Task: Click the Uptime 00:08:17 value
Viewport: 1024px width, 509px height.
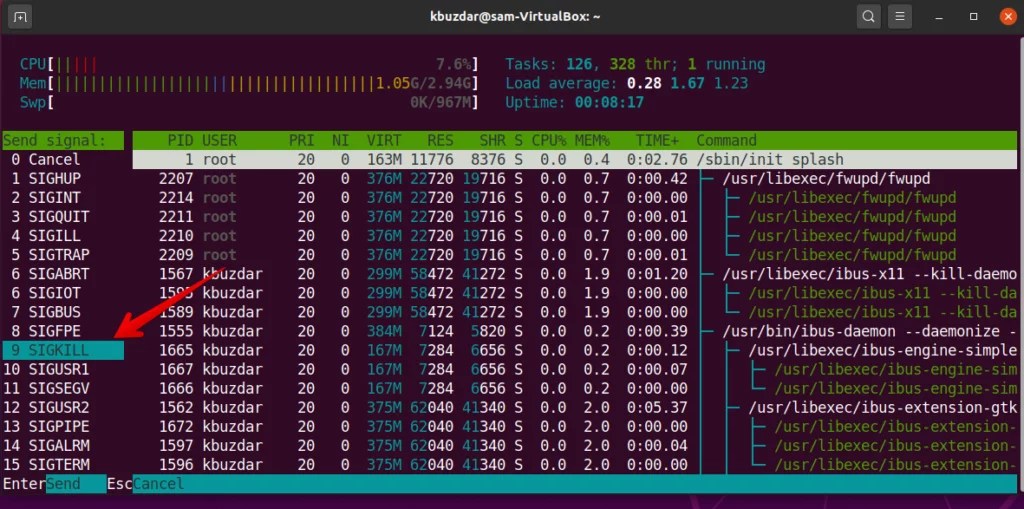Action: [x=609, y=102]
